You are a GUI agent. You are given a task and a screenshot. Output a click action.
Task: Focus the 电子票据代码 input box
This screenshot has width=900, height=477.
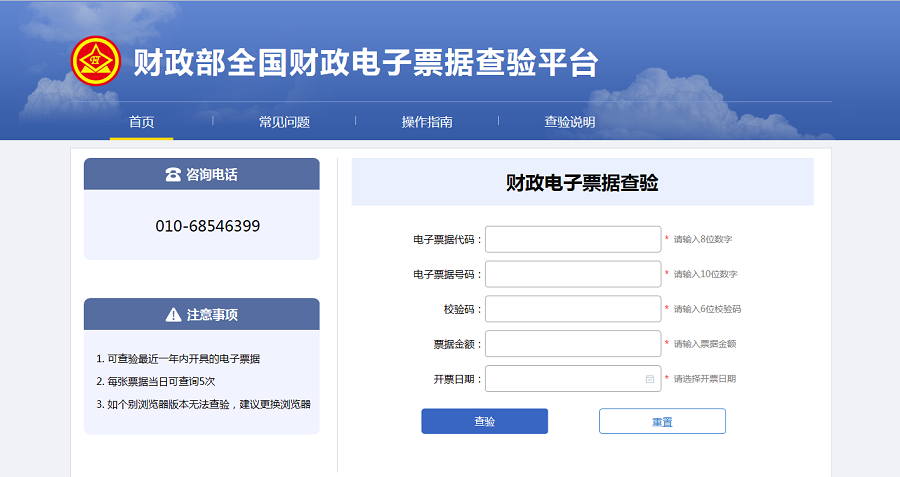(572, 239)
